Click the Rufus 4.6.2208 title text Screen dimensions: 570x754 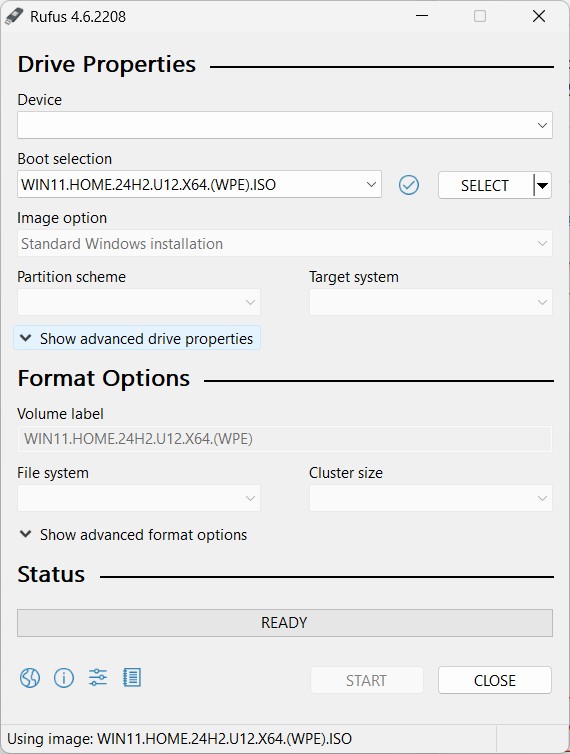click(78, 16)
